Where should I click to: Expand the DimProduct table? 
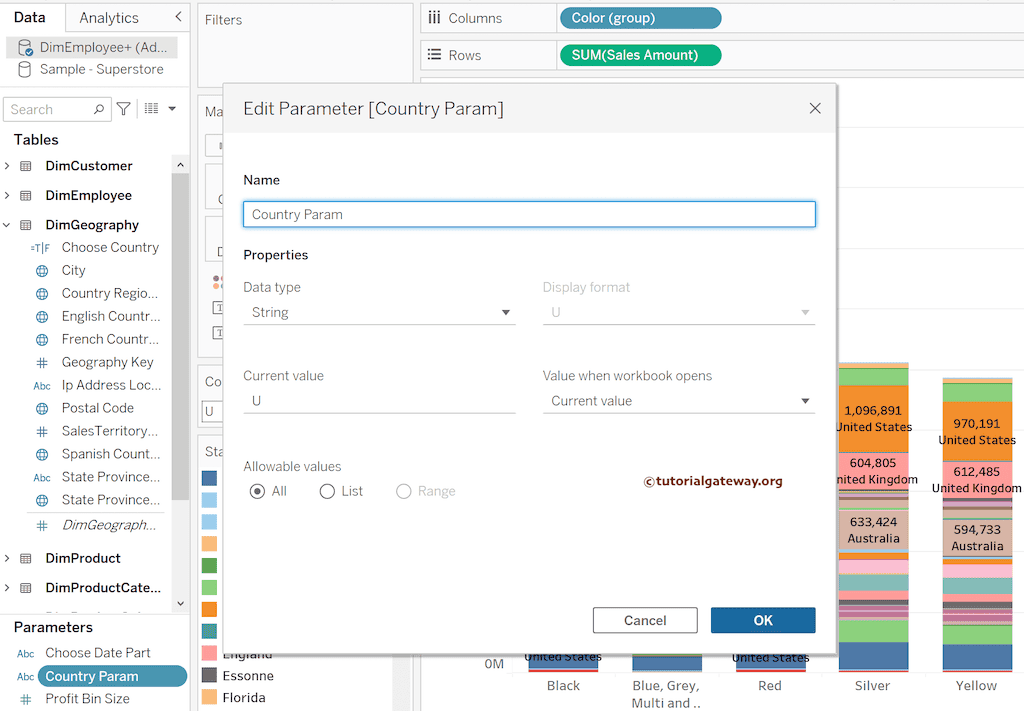7,558
